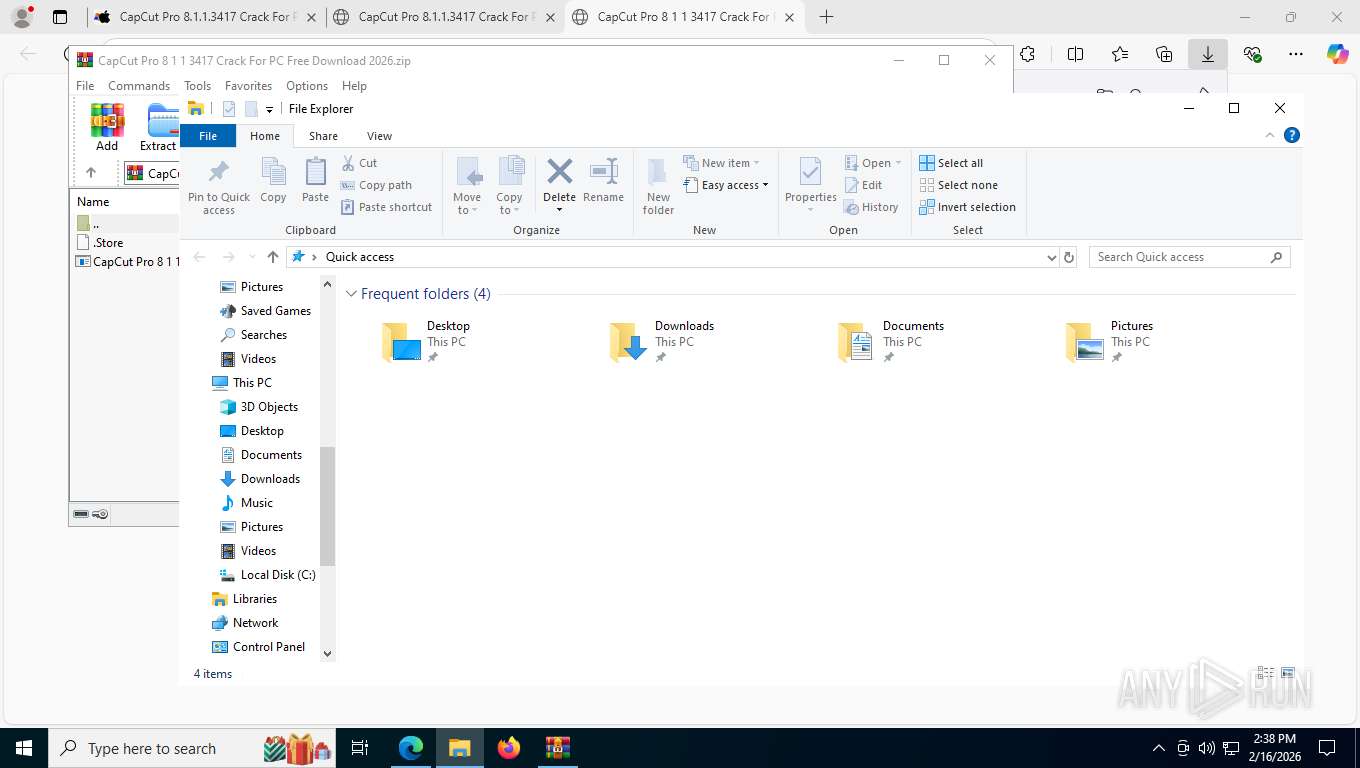Open WinRAR Commands menu

(139, 86)
